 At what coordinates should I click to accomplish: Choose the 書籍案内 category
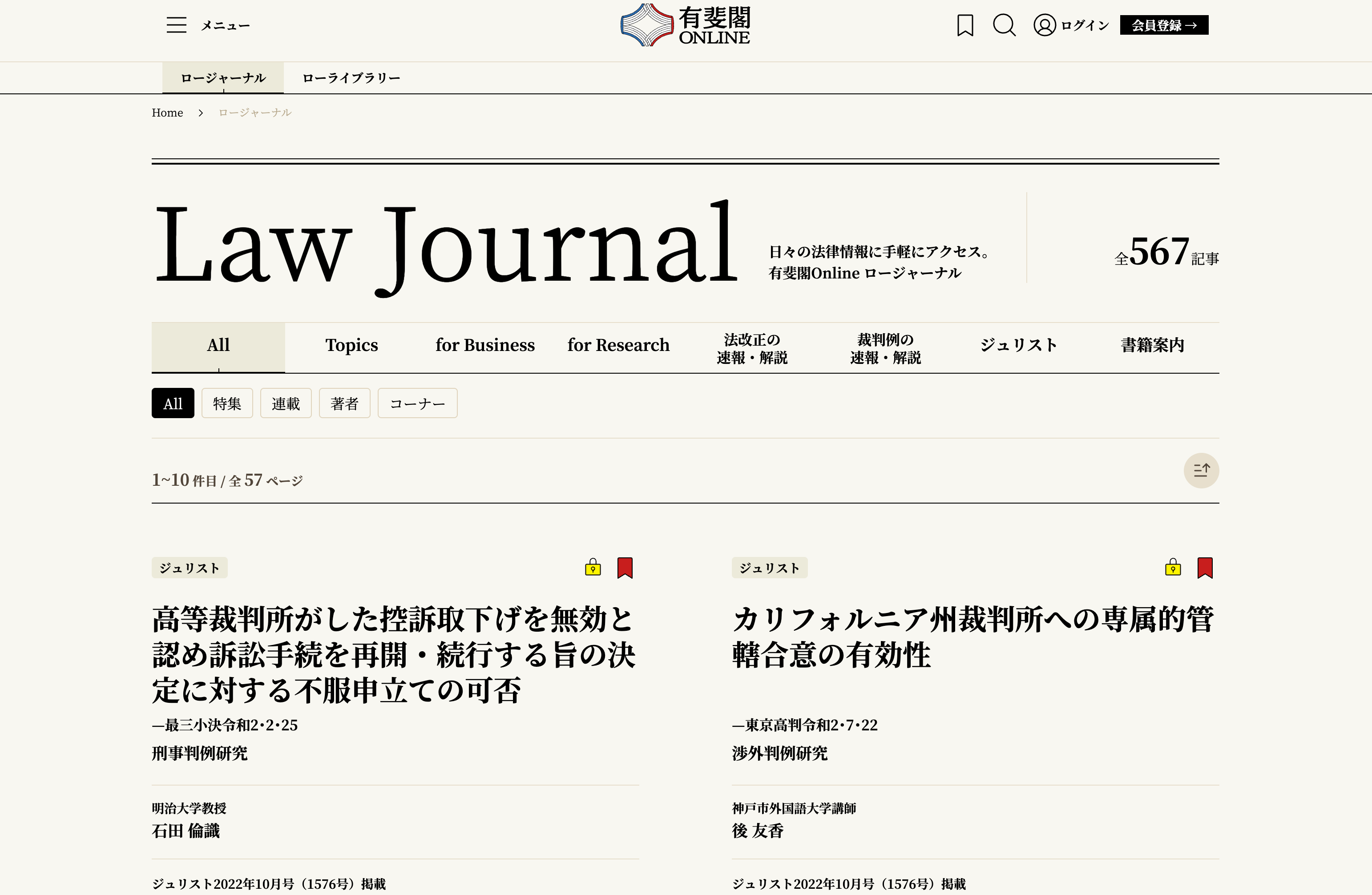click(1152, 345)
